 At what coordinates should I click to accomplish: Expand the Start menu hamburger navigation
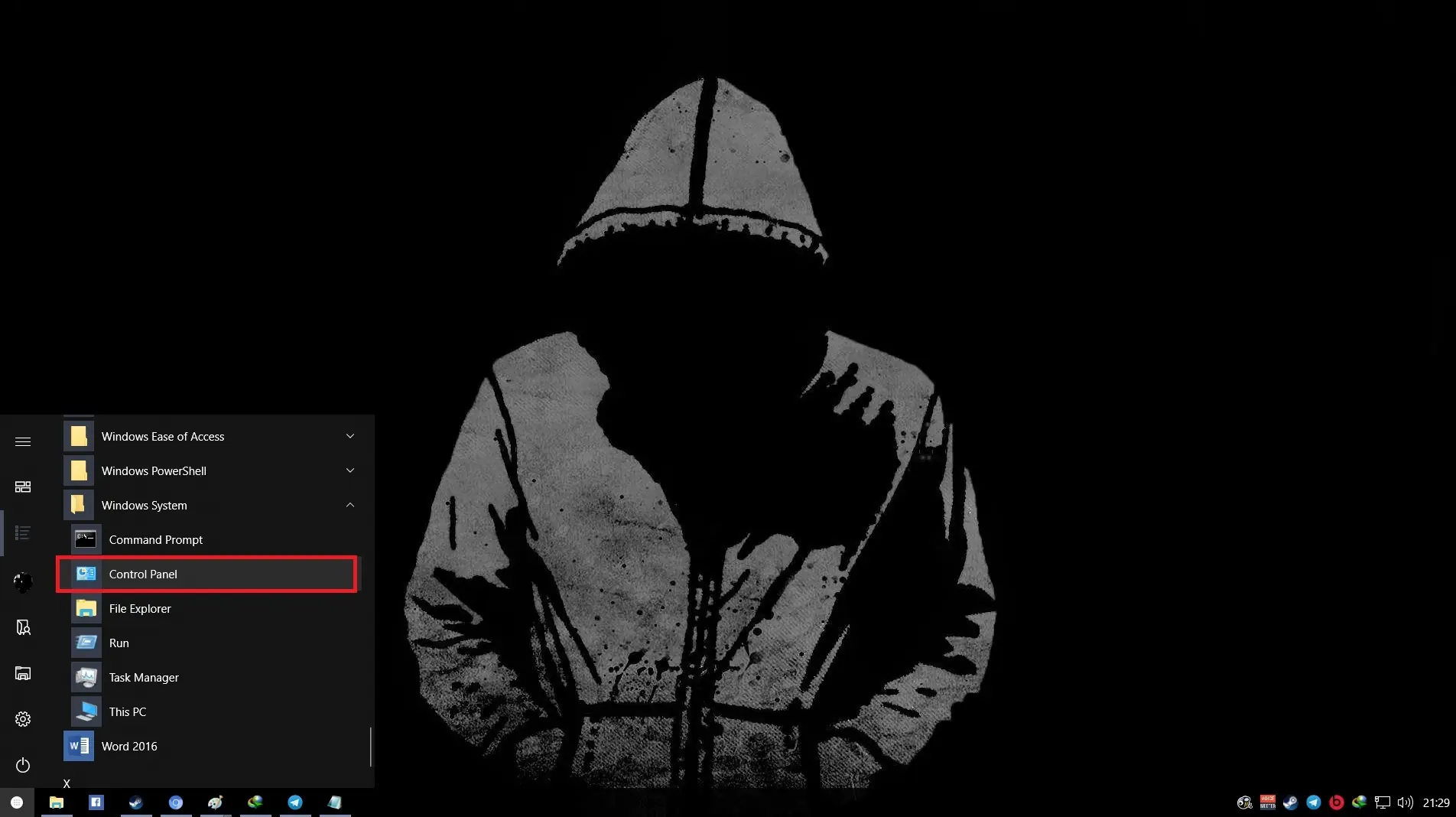point(23,441)
